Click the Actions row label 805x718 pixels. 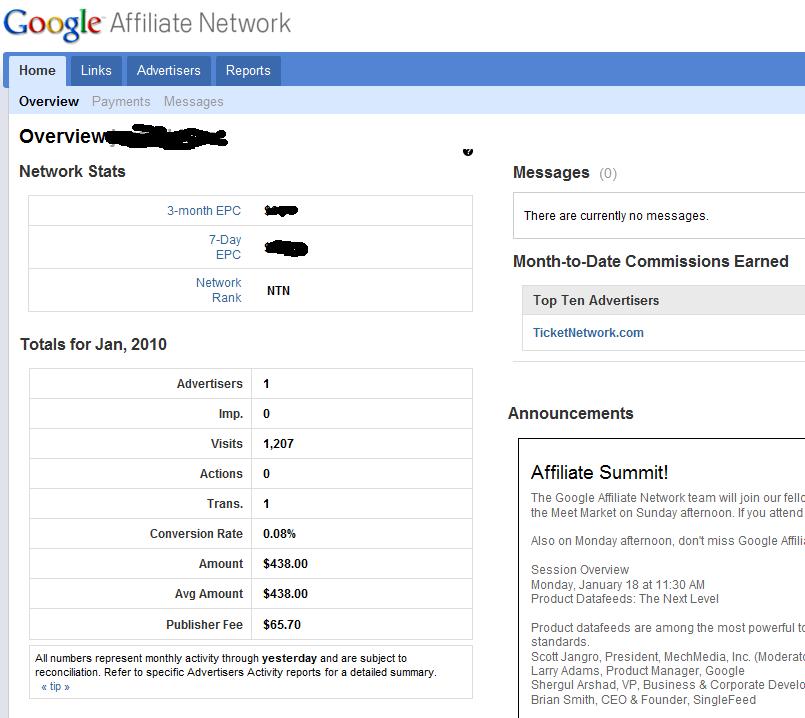click(221, 474)
